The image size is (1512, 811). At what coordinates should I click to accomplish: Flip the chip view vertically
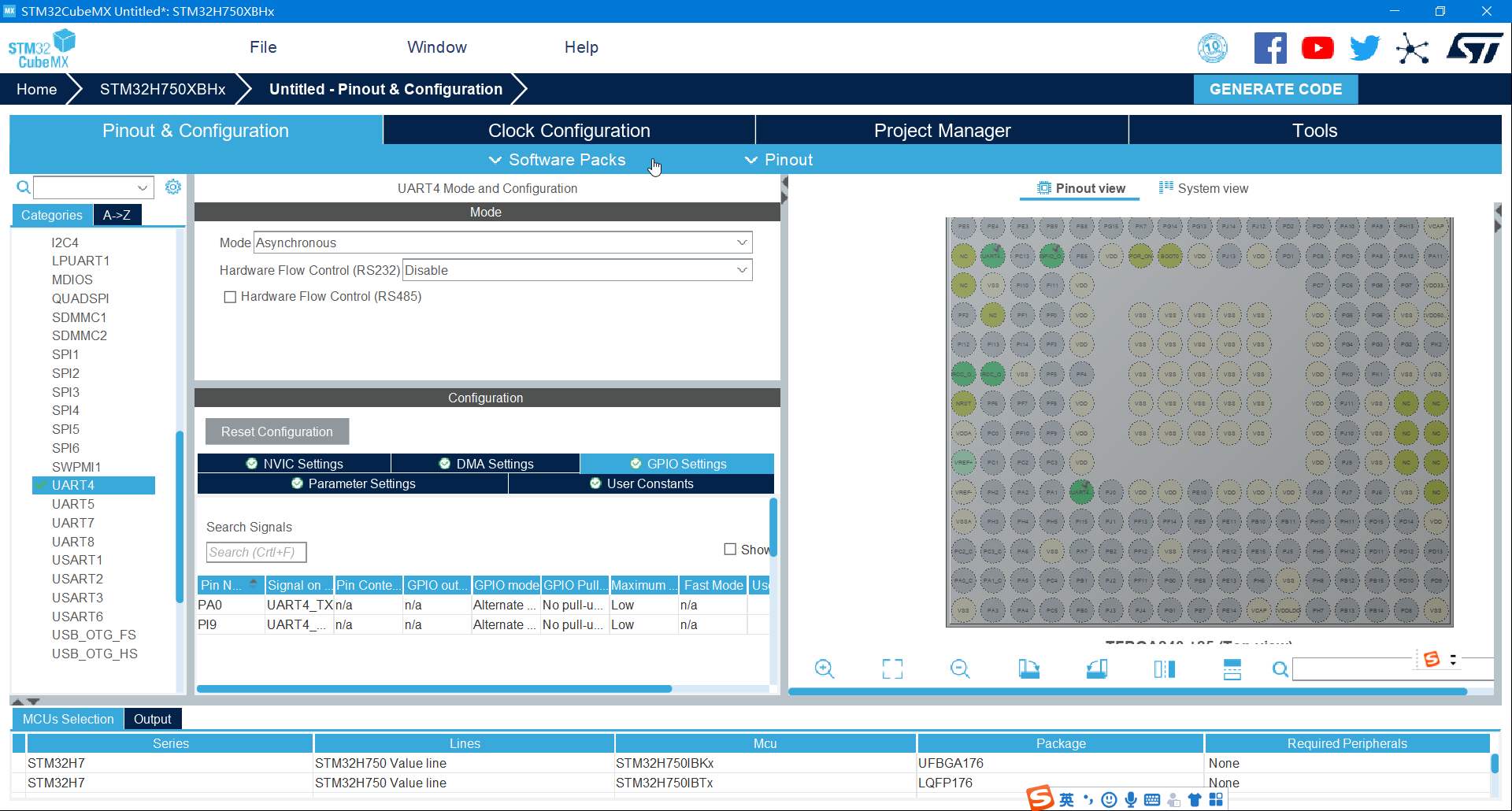1232,669
